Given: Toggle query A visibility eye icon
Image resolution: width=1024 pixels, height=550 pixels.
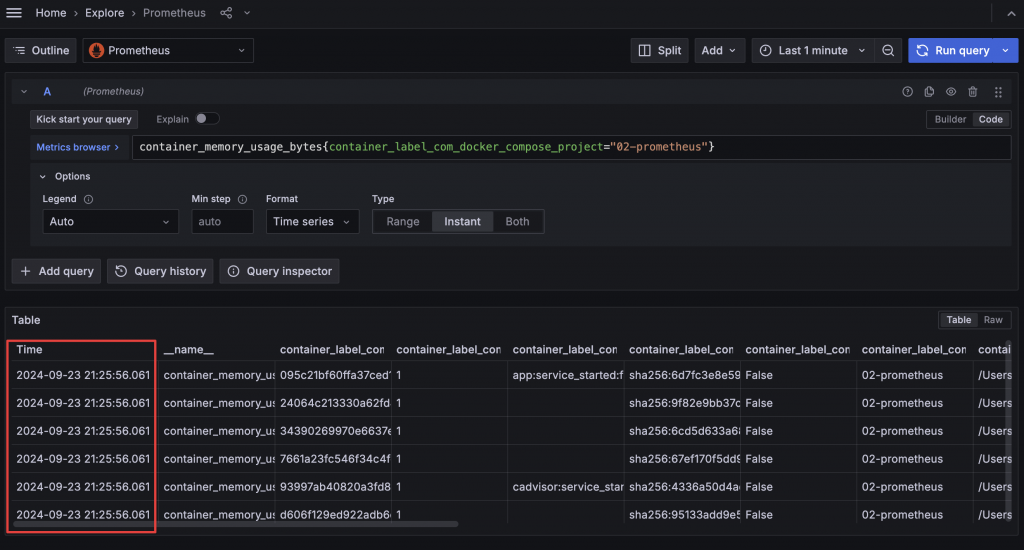Looking at the screenshot, I should click(x=951, y=91).
